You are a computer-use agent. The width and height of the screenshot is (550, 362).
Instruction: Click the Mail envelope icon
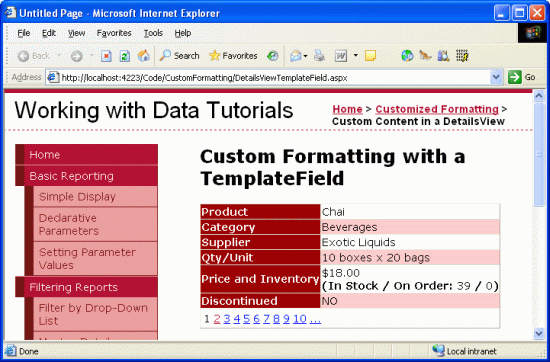tap(295, 55)
